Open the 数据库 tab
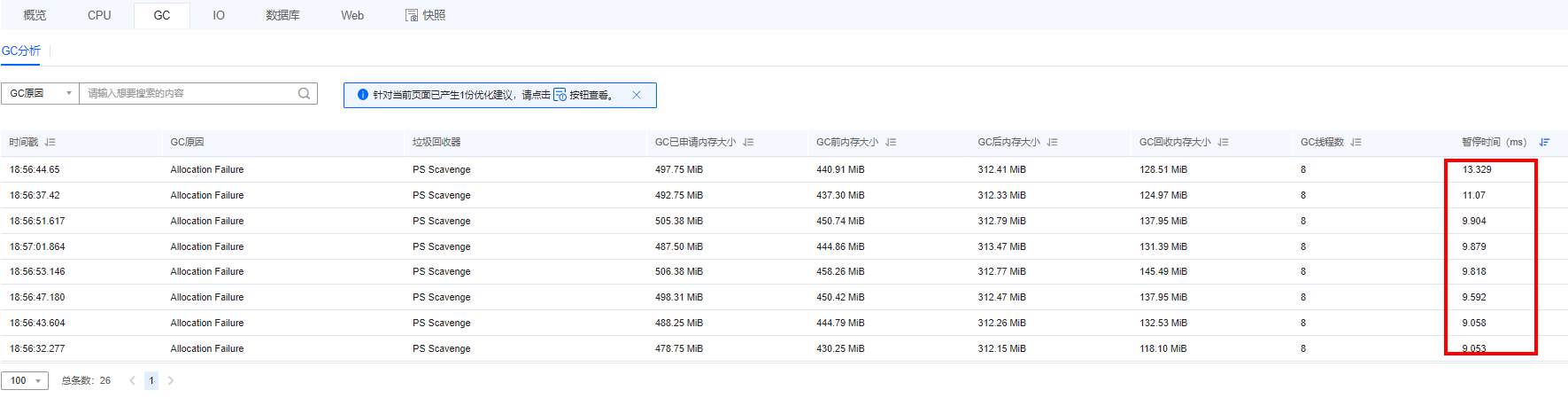The width and height of the screenshot is (1568, 406). point(282,15)
